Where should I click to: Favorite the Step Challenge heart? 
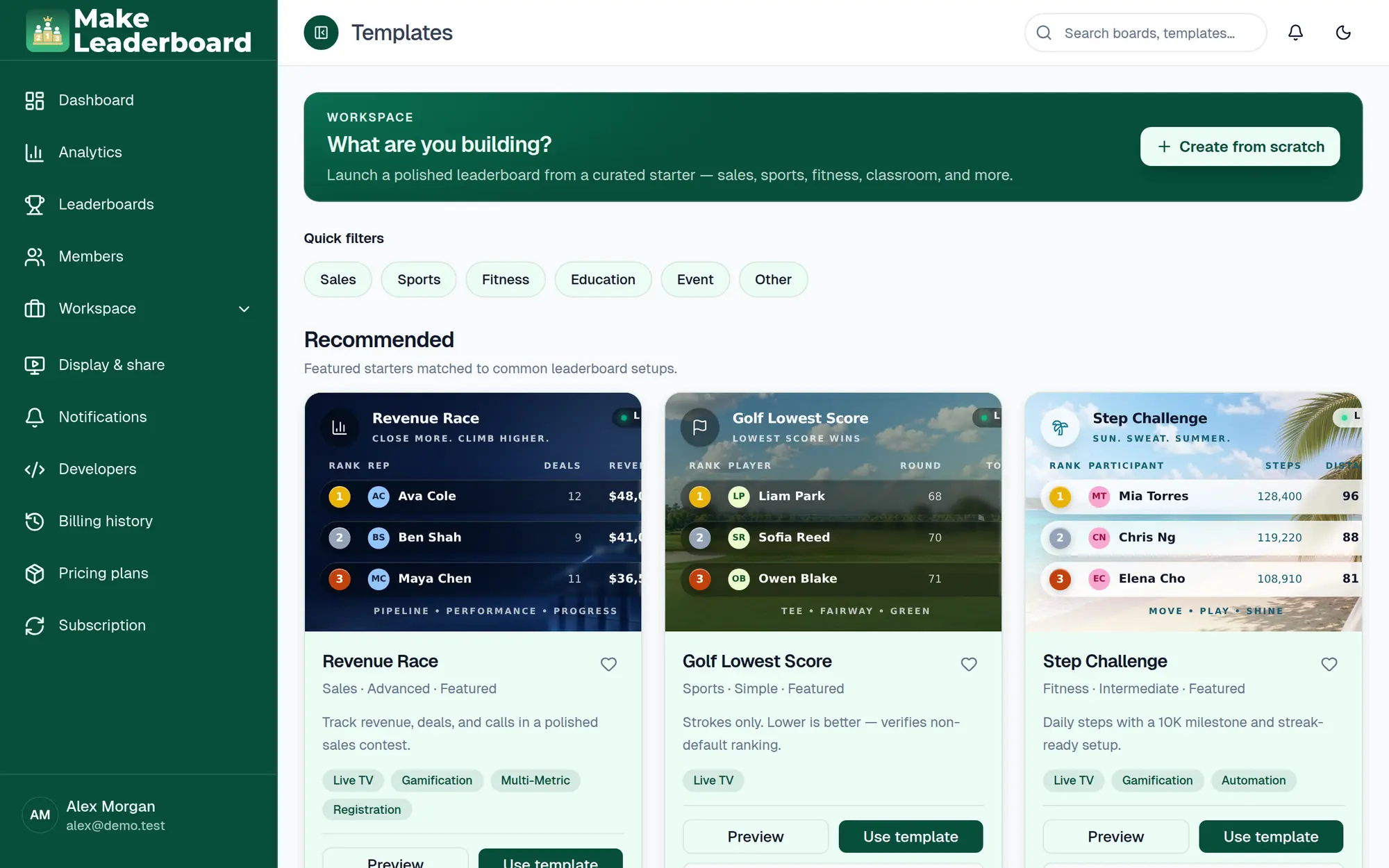point(1329,665)
